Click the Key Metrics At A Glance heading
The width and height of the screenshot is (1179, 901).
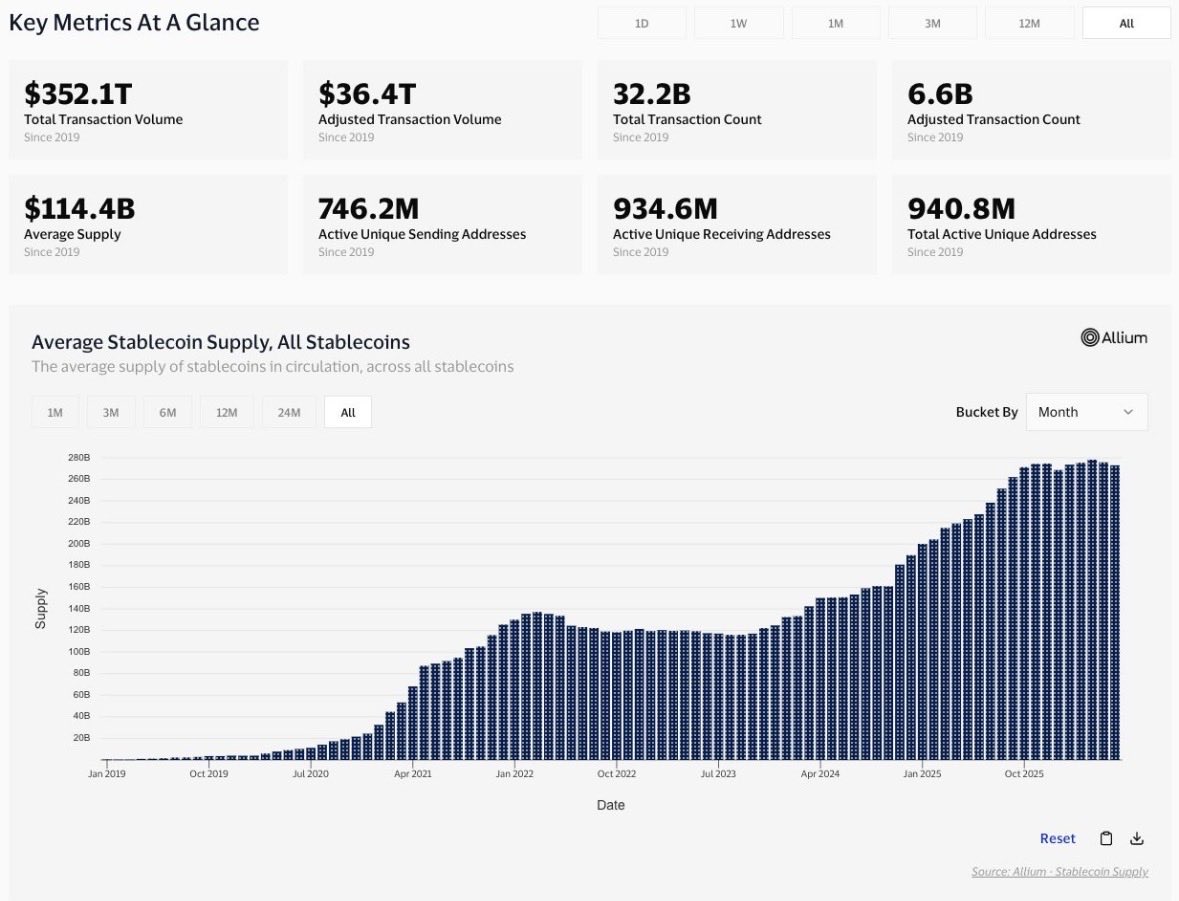[134, 23]
